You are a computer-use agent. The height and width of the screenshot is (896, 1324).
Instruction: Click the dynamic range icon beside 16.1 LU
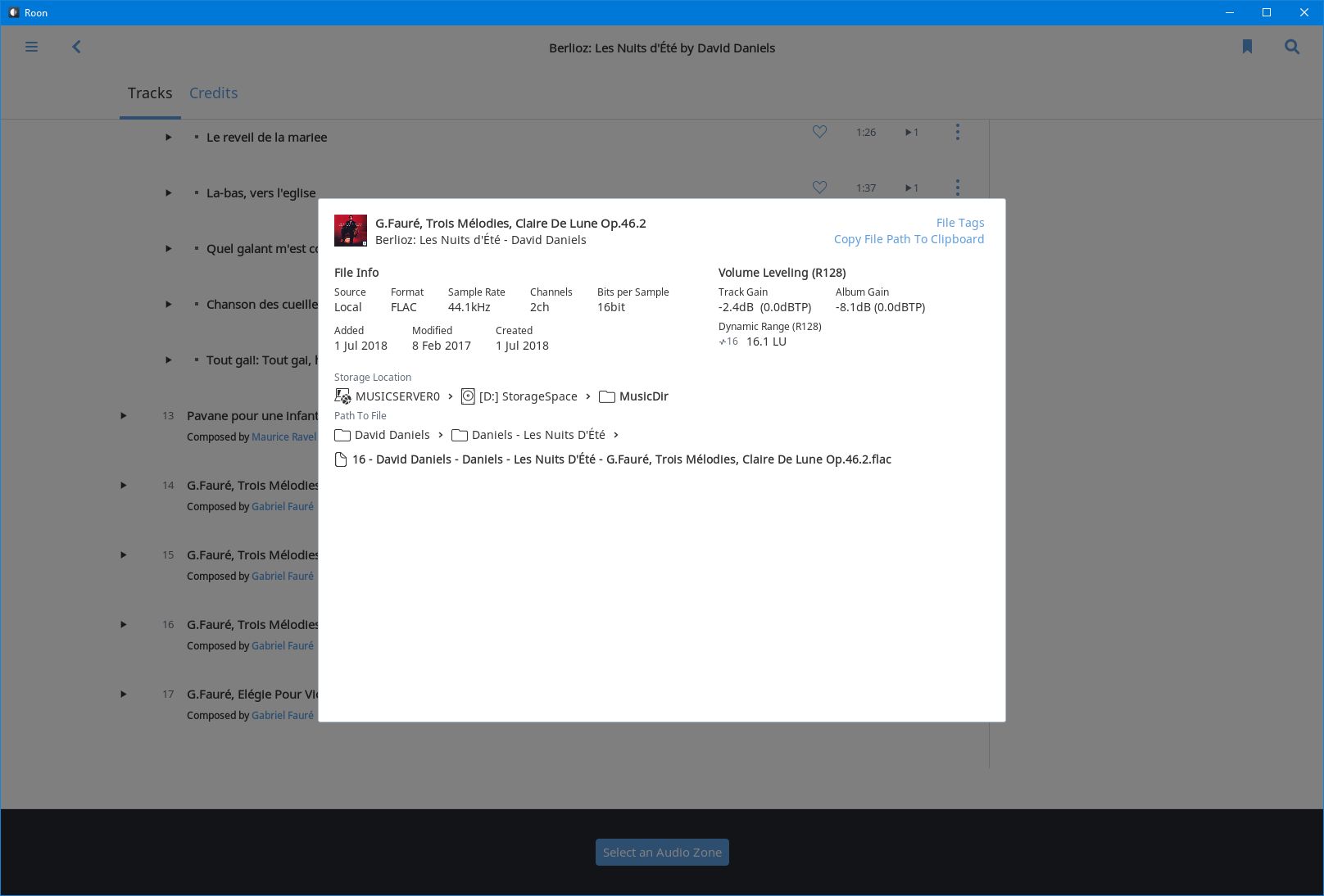pyautogui.click(x=728, y=342)
